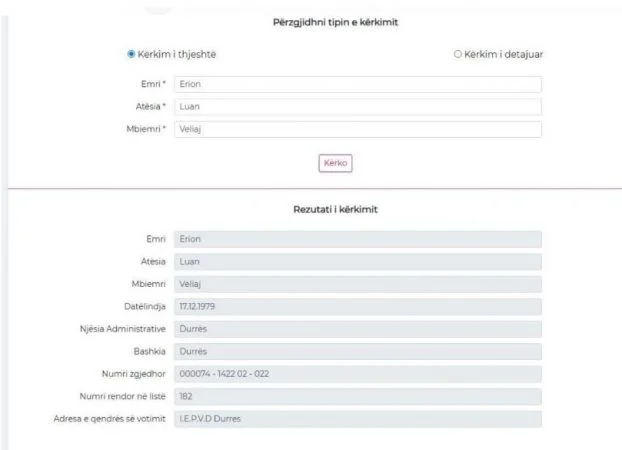Click the greyed-out Mbiemri result field

point(357,284)
